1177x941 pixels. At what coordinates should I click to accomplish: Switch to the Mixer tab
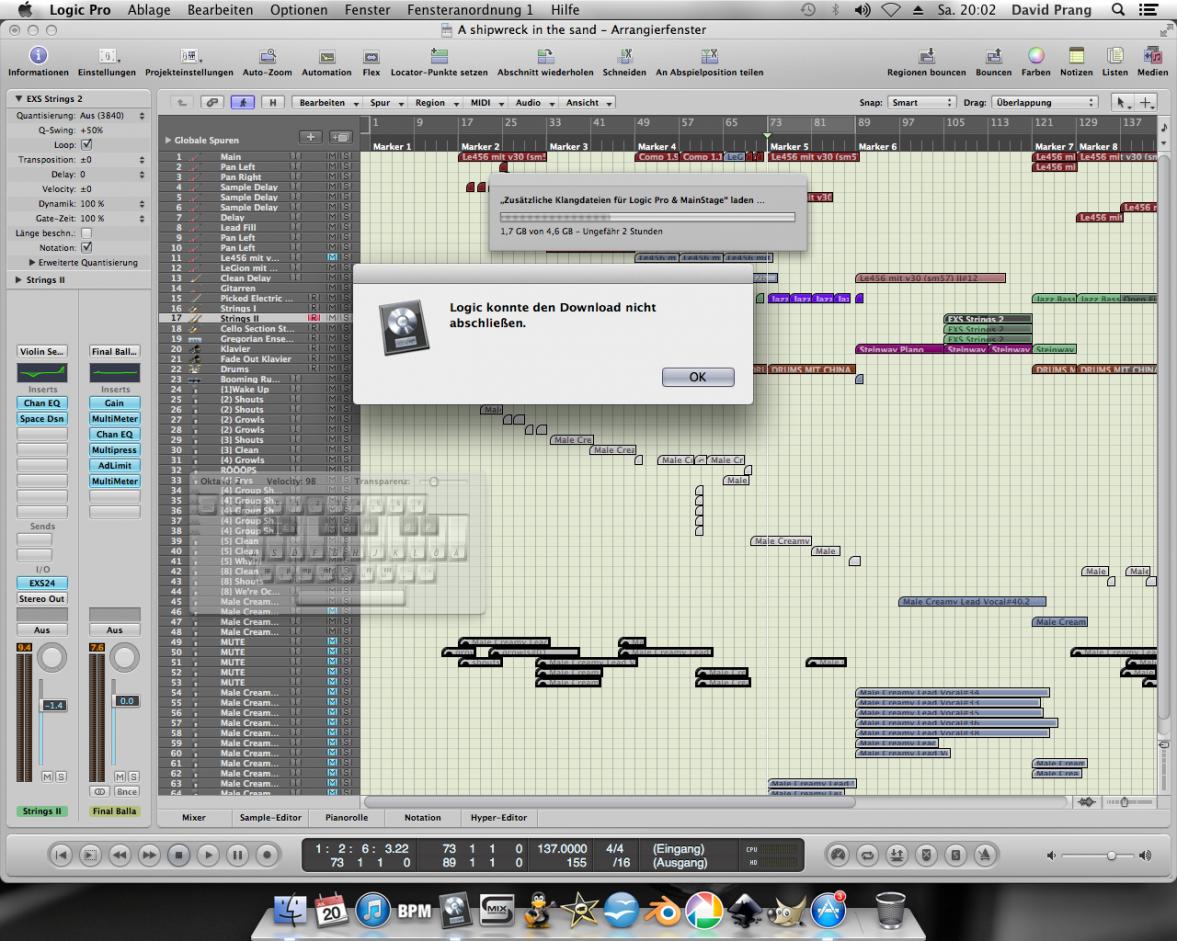(194, 817)
